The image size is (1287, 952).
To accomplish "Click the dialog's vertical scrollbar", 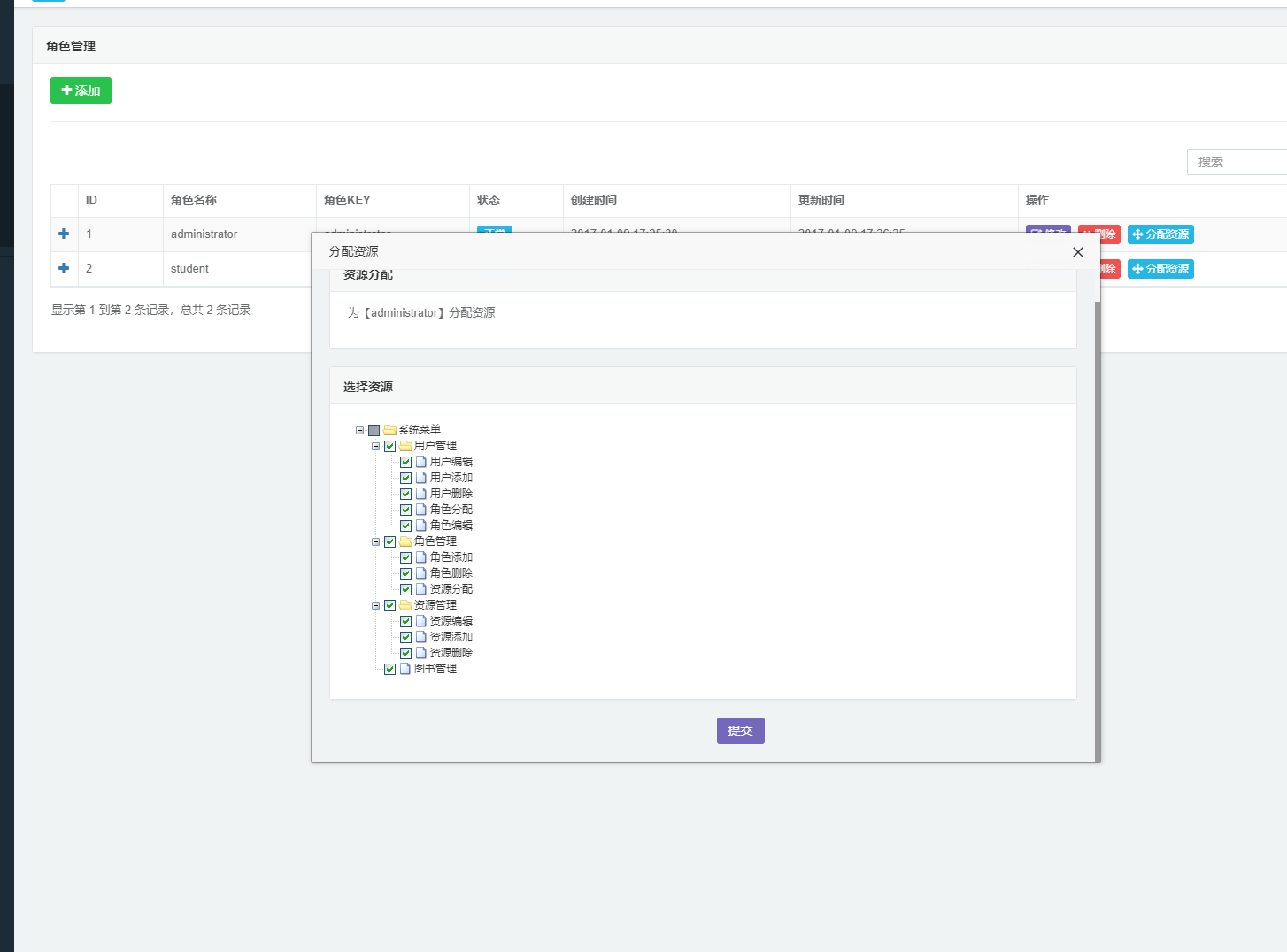I will pos(1098,531).
